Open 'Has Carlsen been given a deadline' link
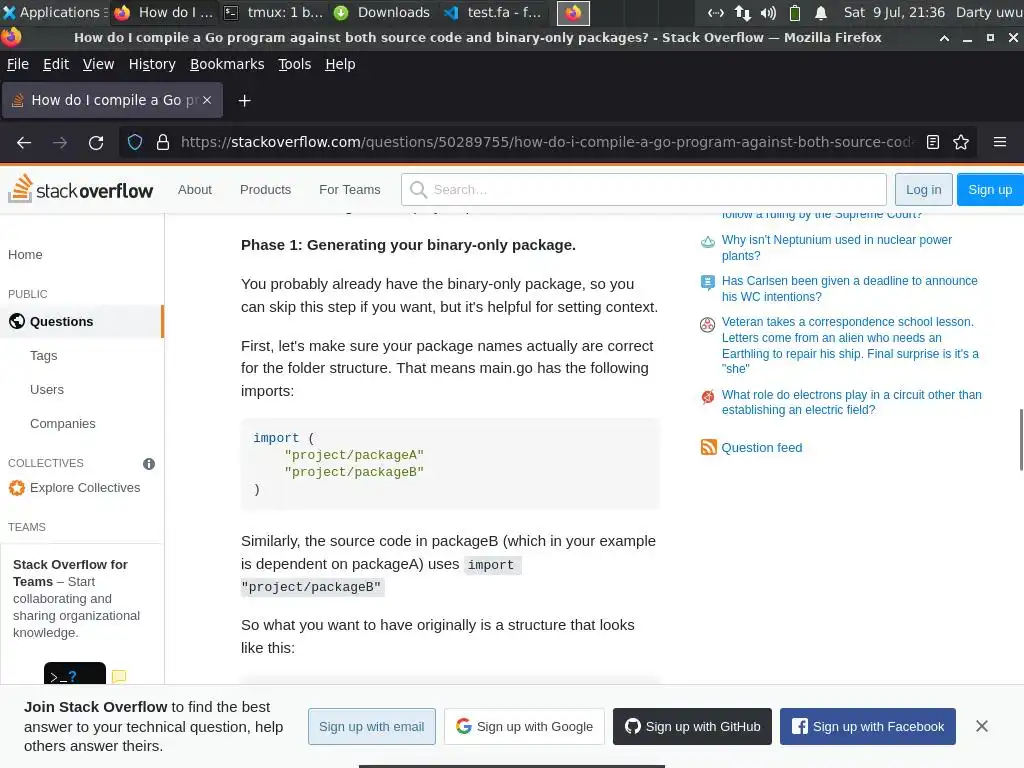Viewport: 1024px width, 768px height. coord(849,289)
